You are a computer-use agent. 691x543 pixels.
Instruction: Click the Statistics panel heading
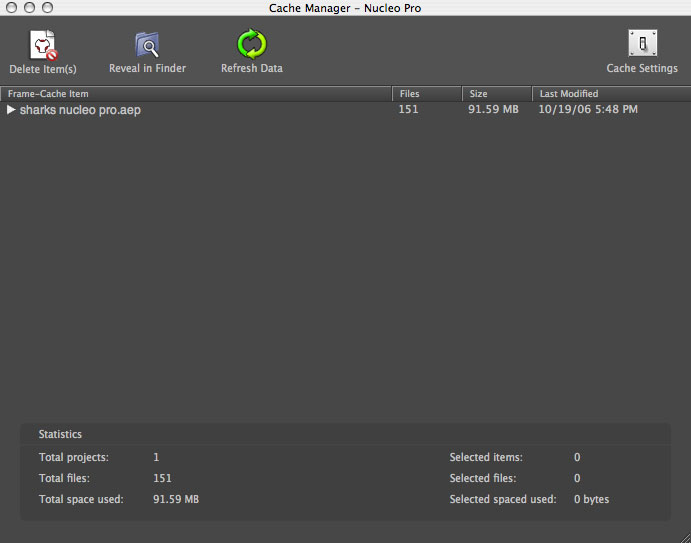60,434
